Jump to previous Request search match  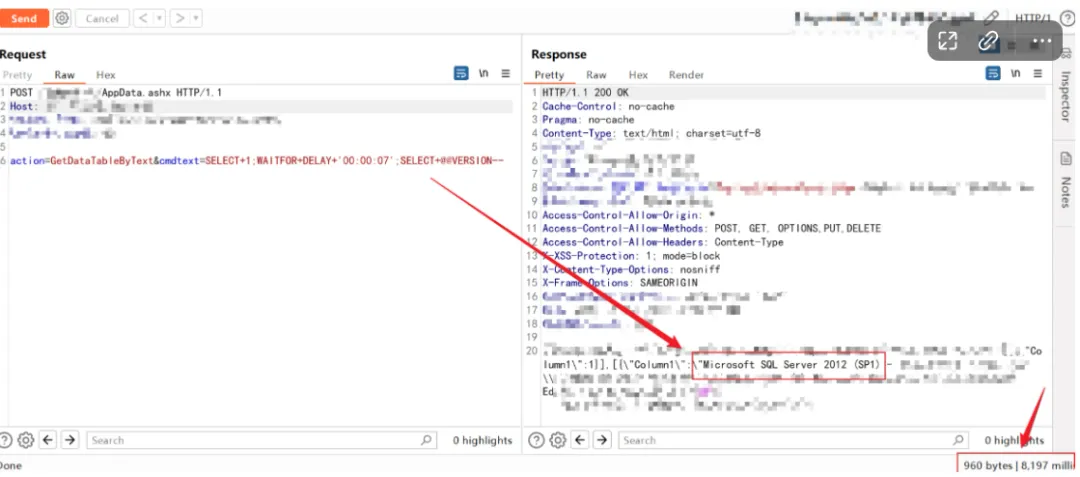tap(48, 440)
